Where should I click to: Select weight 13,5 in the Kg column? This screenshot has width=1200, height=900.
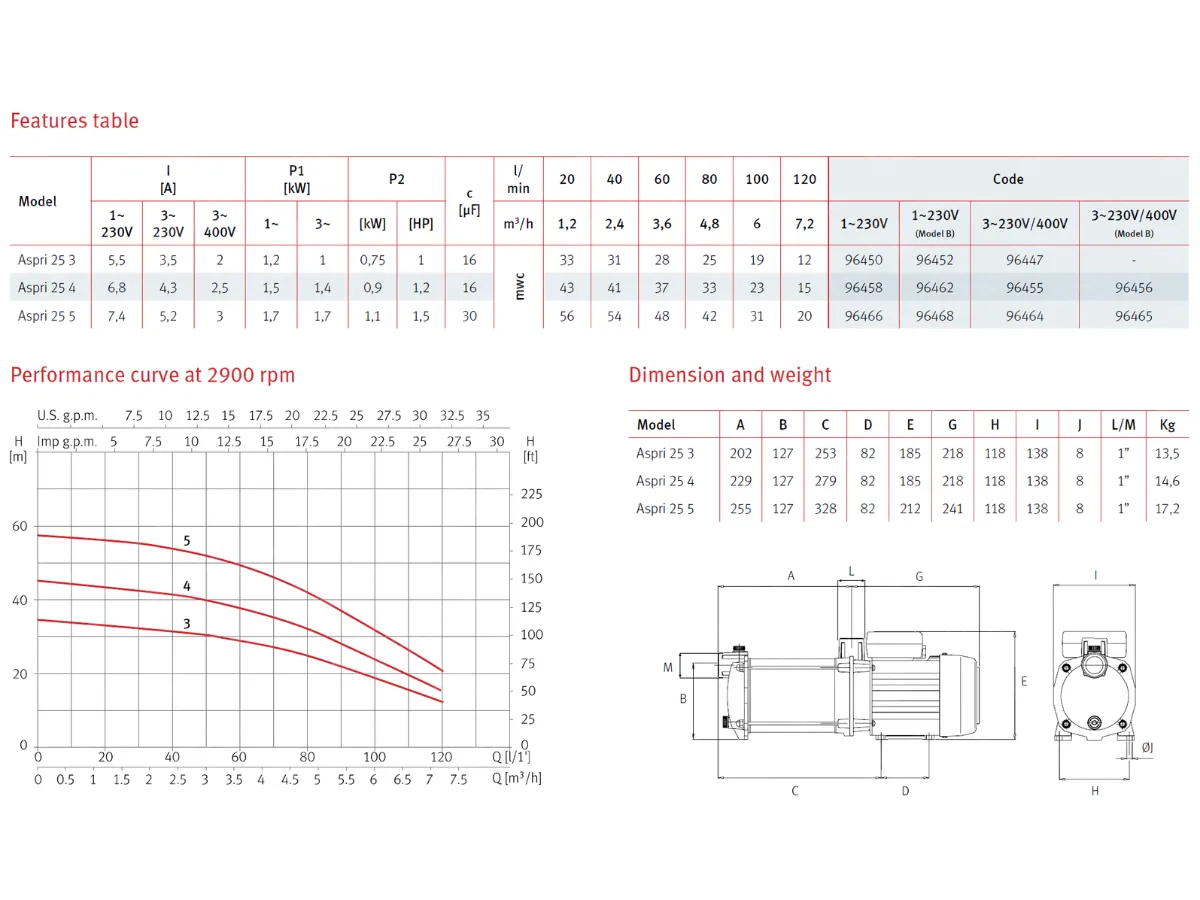click(x=1167, y=453)
